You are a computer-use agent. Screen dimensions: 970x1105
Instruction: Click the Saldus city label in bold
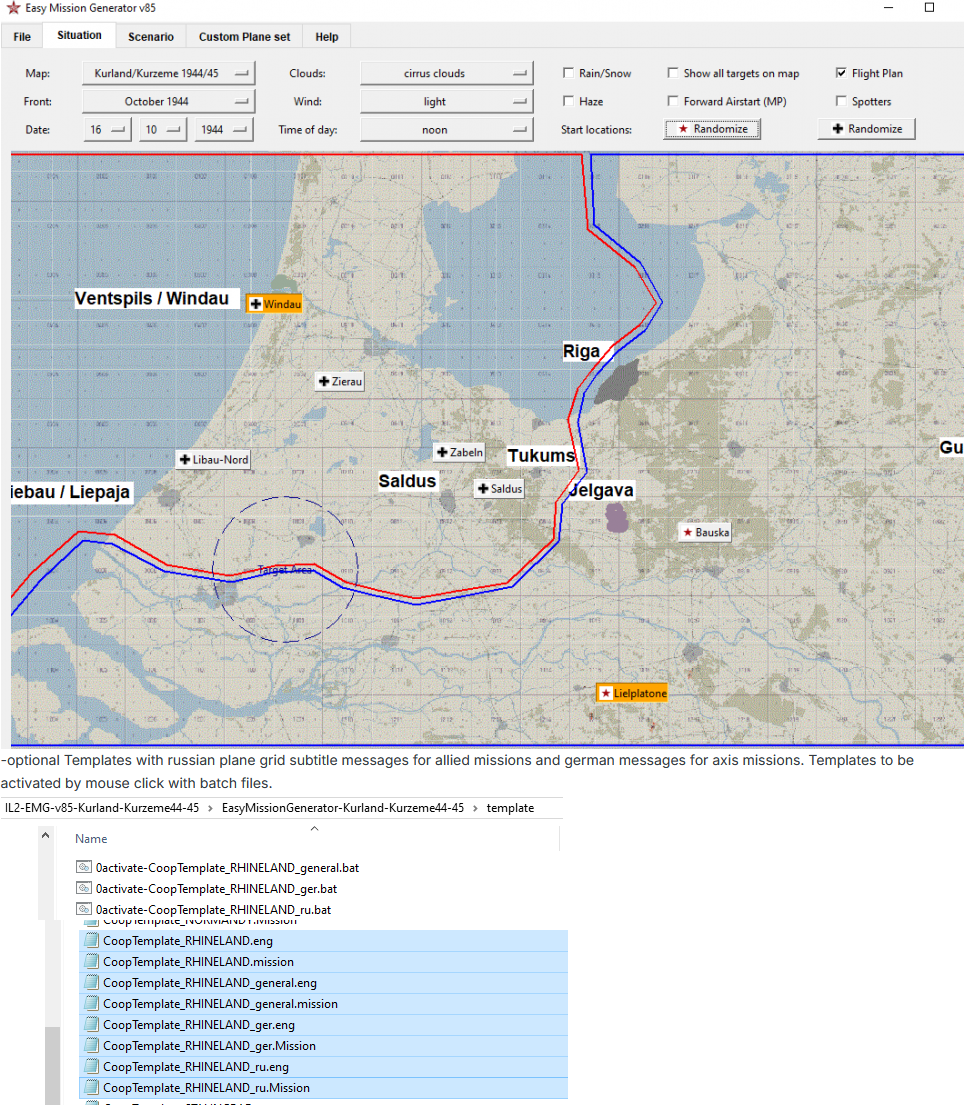point(407,481)
